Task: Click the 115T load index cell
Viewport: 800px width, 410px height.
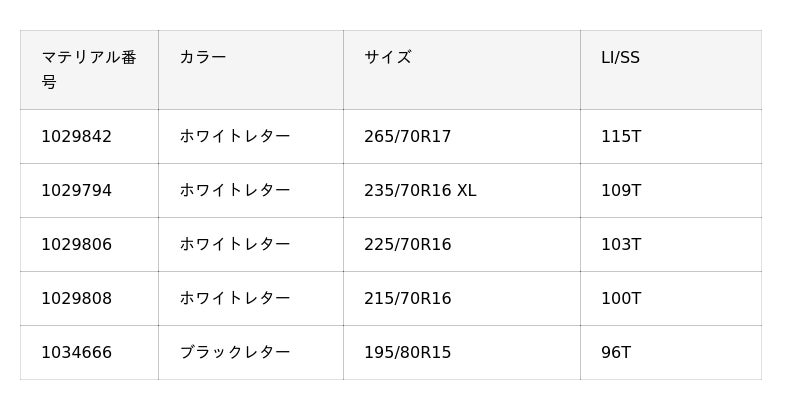Action: point(621,137)
